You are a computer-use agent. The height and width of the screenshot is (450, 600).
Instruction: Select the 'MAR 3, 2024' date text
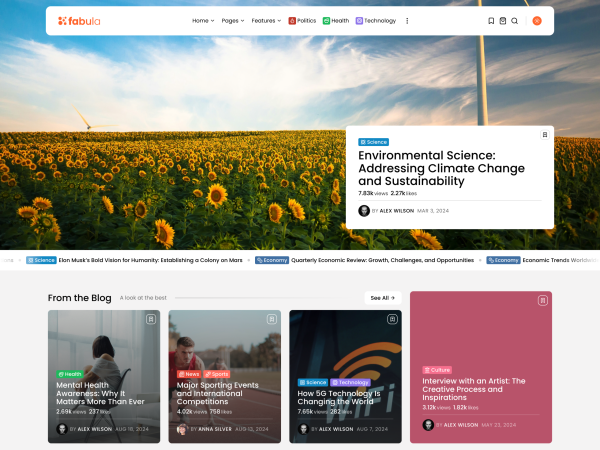point(433,211)
